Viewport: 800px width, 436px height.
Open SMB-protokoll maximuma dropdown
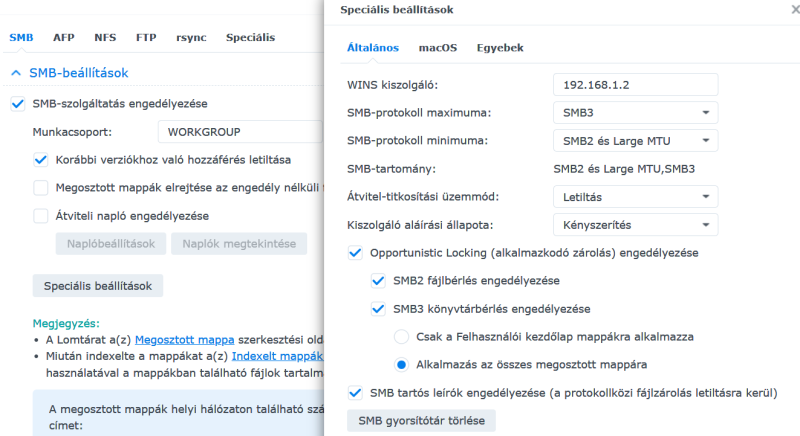(x=634, y=113)
